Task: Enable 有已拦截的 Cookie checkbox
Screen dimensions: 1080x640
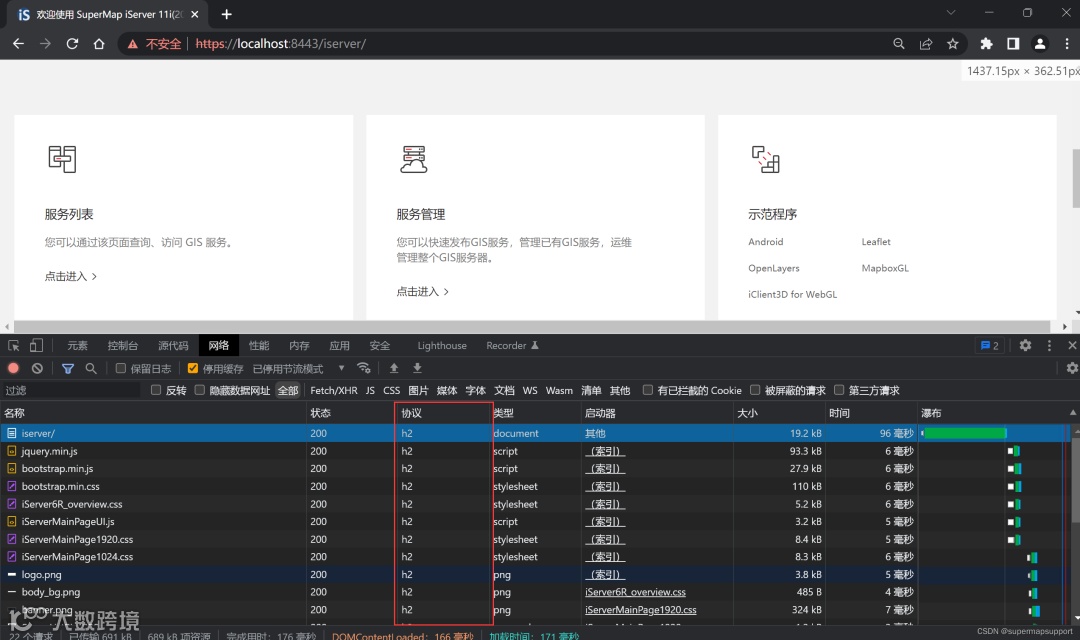Action: coord(647,390)
